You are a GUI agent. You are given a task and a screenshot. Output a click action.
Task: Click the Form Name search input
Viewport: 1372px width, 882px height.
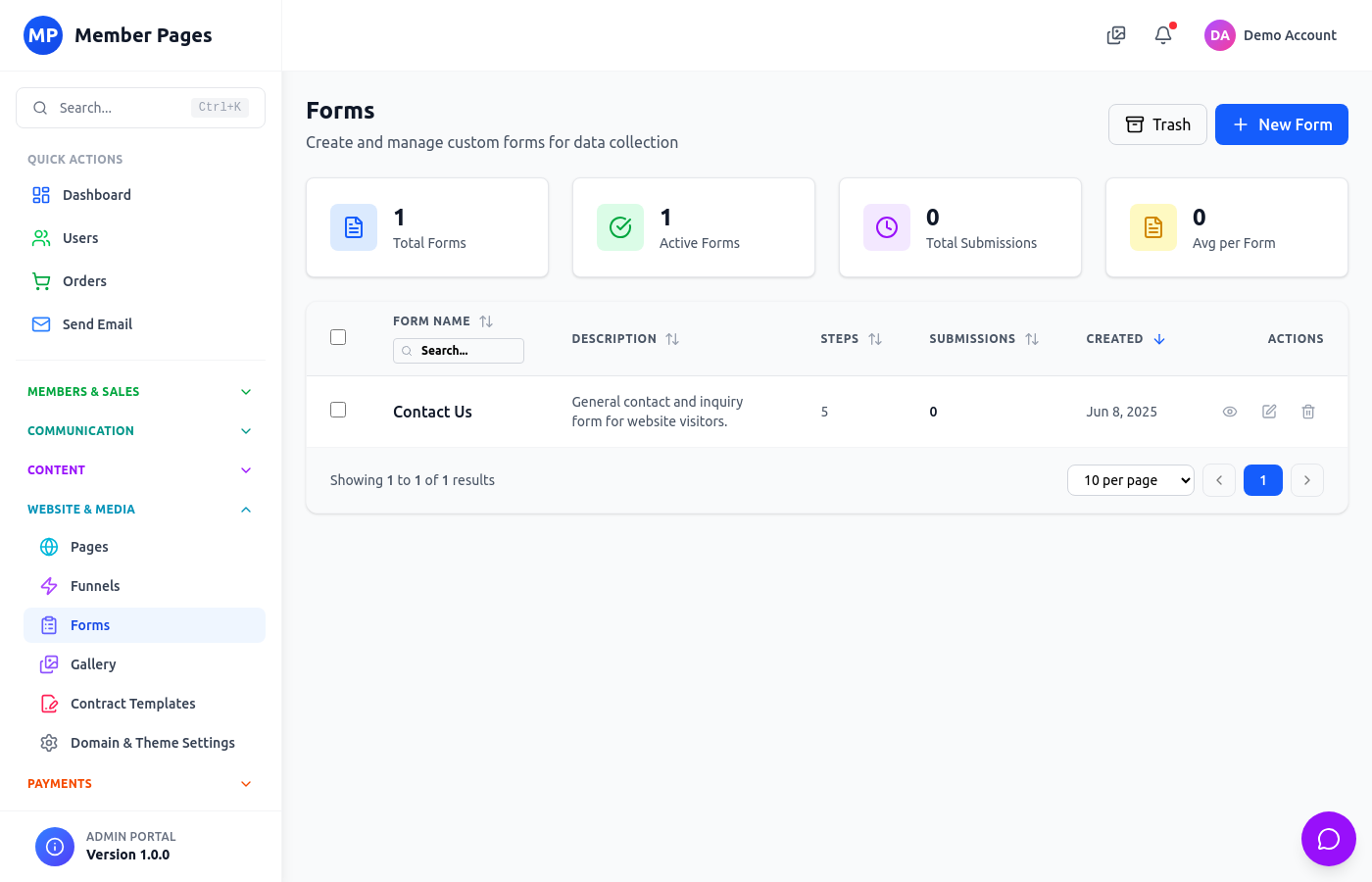point(459,350)
